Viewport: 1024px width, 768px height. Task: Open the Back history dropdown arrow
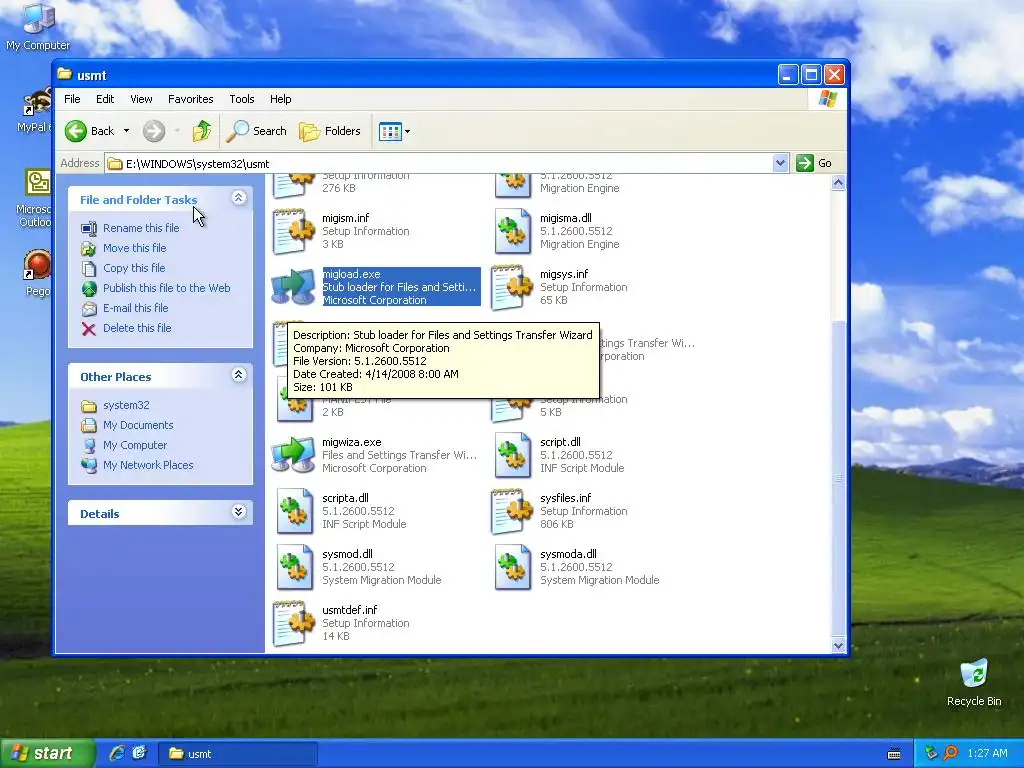click(126, 131)
